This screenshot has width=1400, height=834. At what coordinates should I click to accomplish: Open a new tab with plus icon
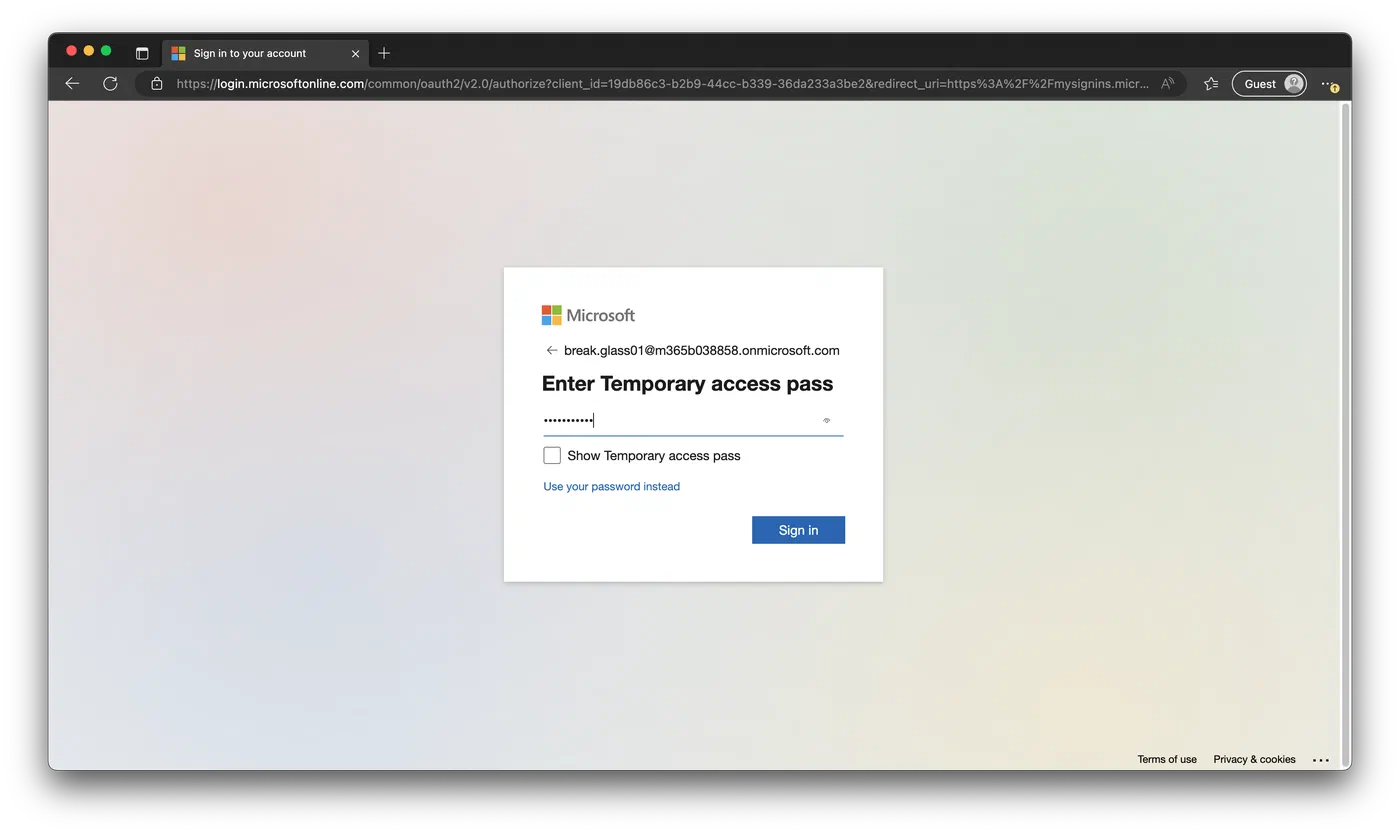[x=384, y=53]
